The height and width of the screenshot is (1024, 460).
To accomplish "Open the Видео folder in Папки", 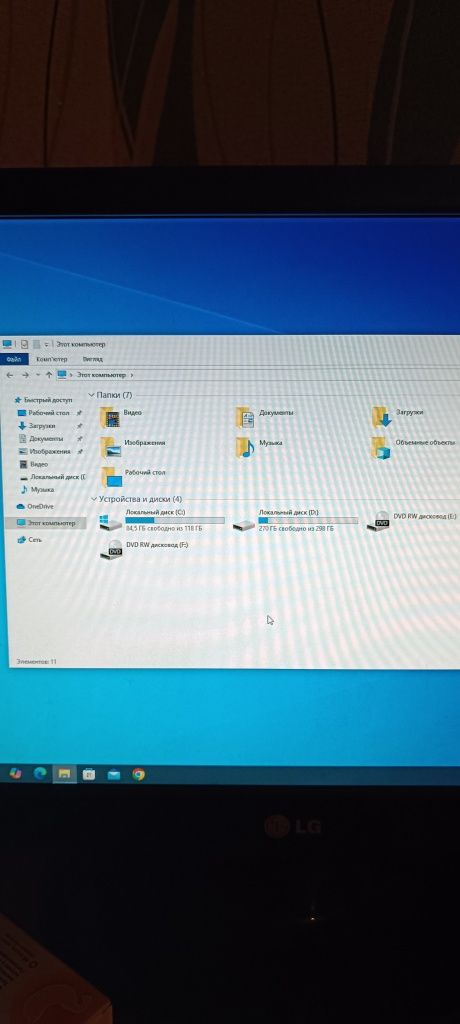I will point(121,416).
